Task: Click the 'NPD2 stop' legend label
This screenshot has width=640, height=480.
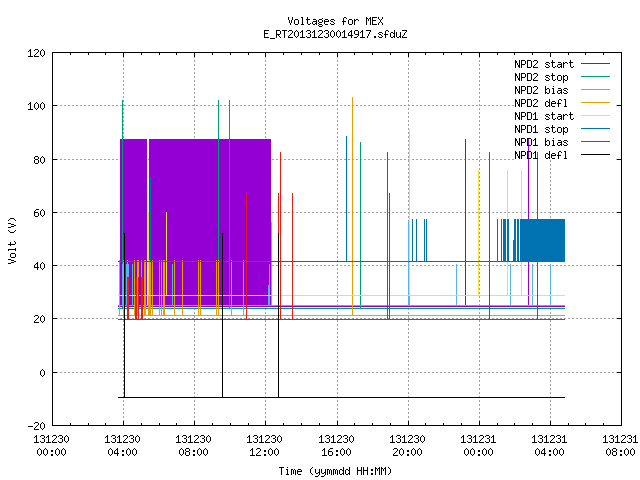Action: pos(541,77)
